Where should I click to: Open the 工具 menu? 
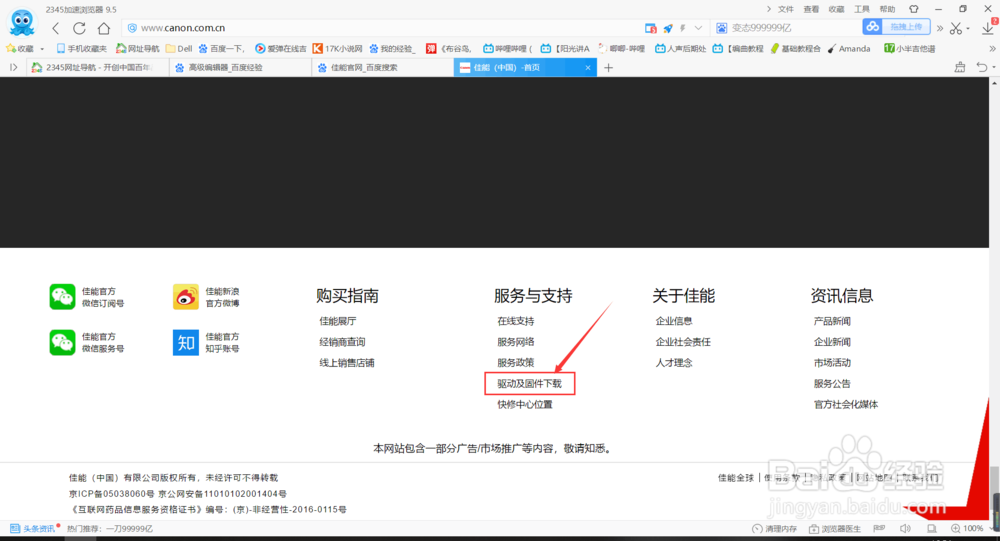click(x=862, y=9)
